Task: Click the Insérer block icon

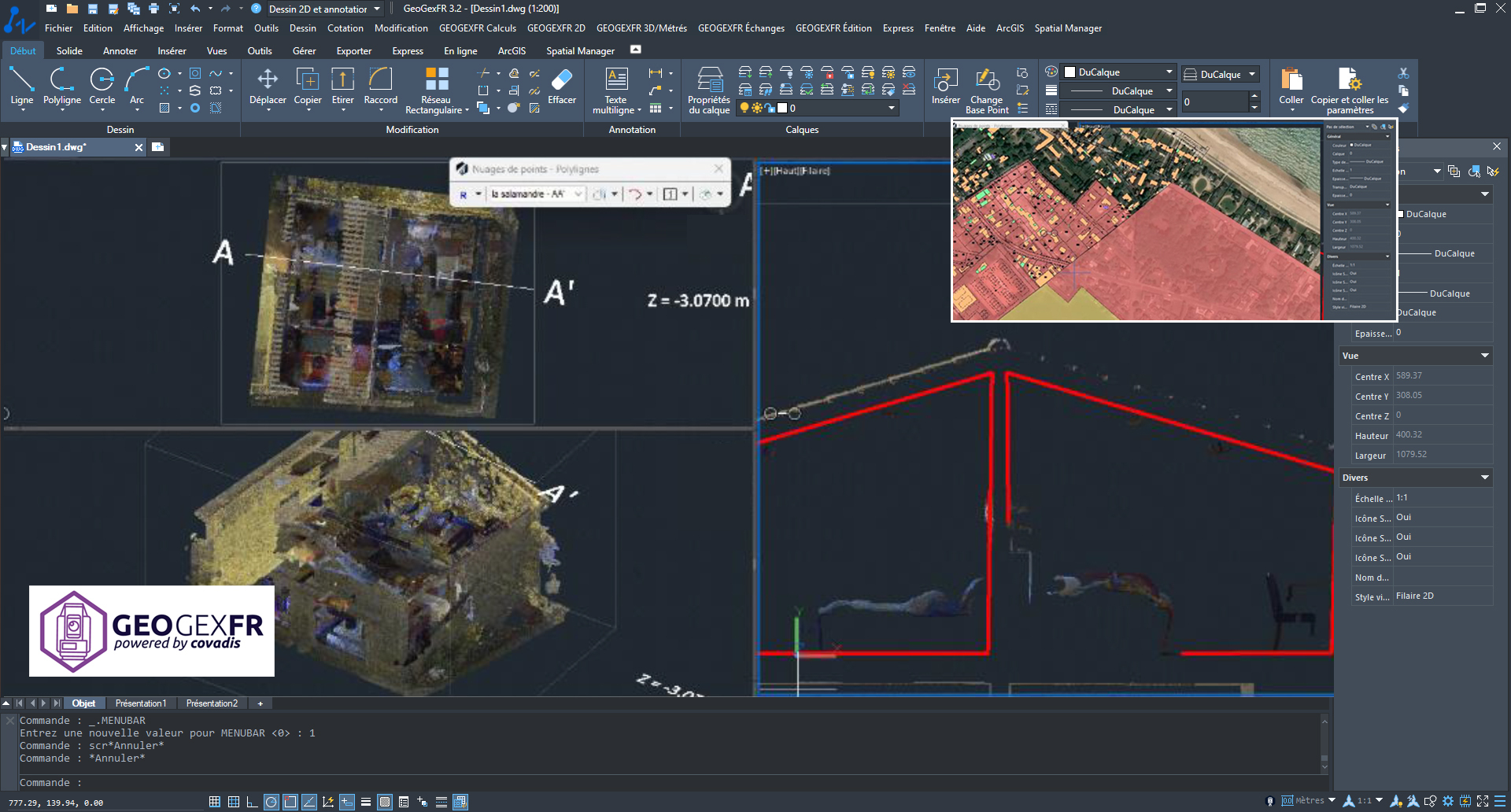Action: coord(945,86)
